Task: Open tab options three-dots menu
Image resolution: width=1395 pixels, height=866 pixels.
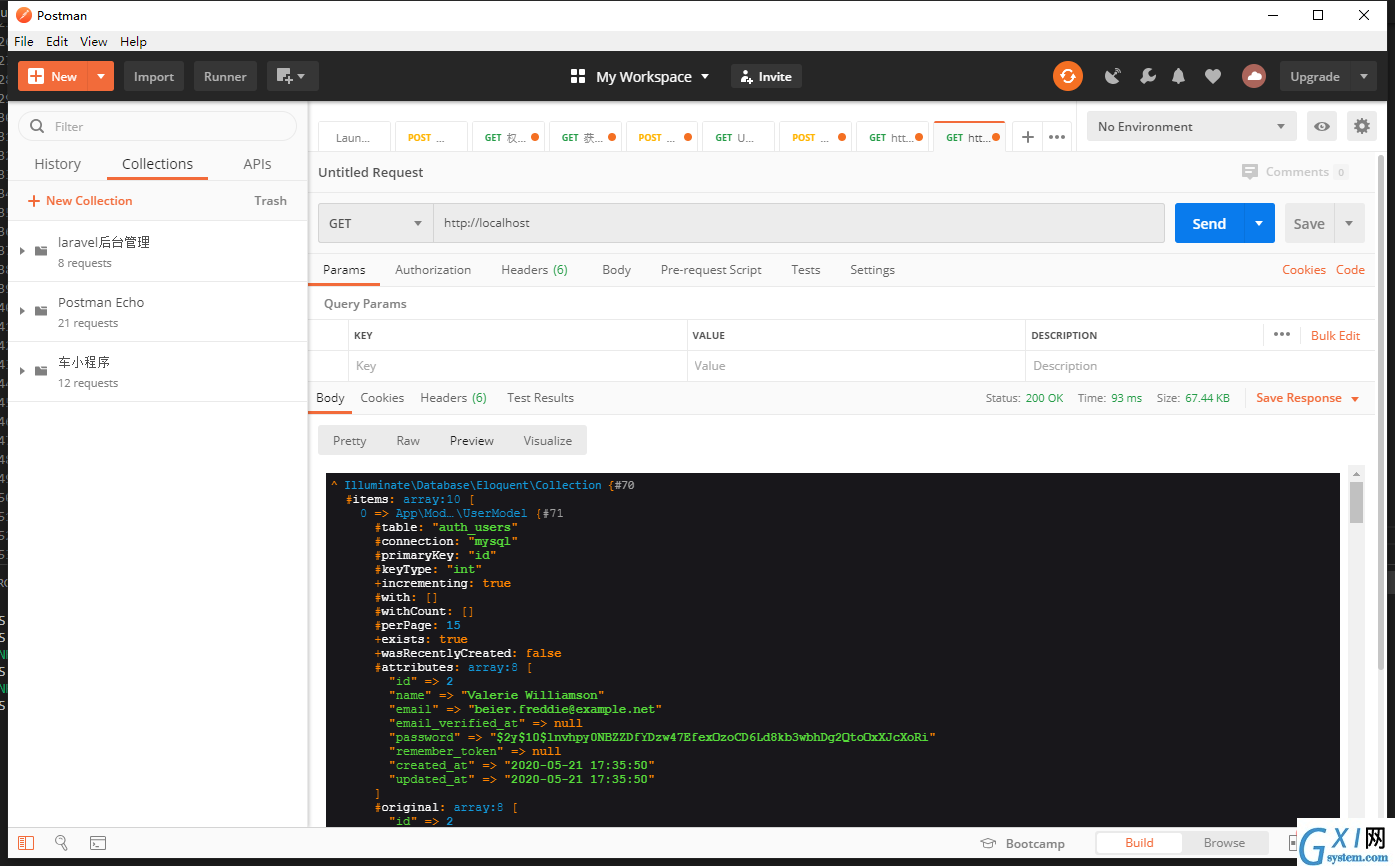Action: click(1056, 137)
